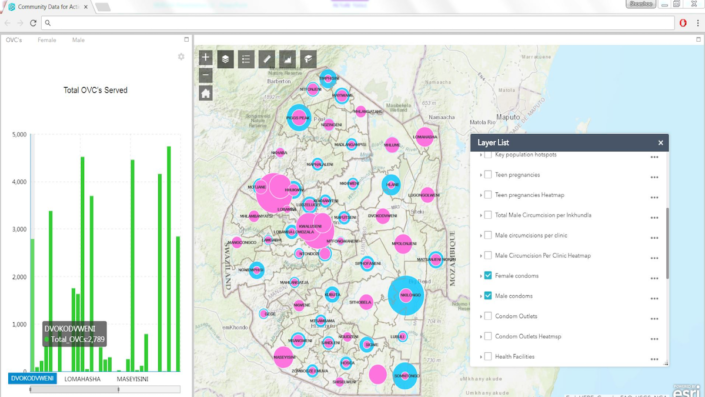
Task: Expand Condom Outlets layer arrow
Action: click(481, 317)
